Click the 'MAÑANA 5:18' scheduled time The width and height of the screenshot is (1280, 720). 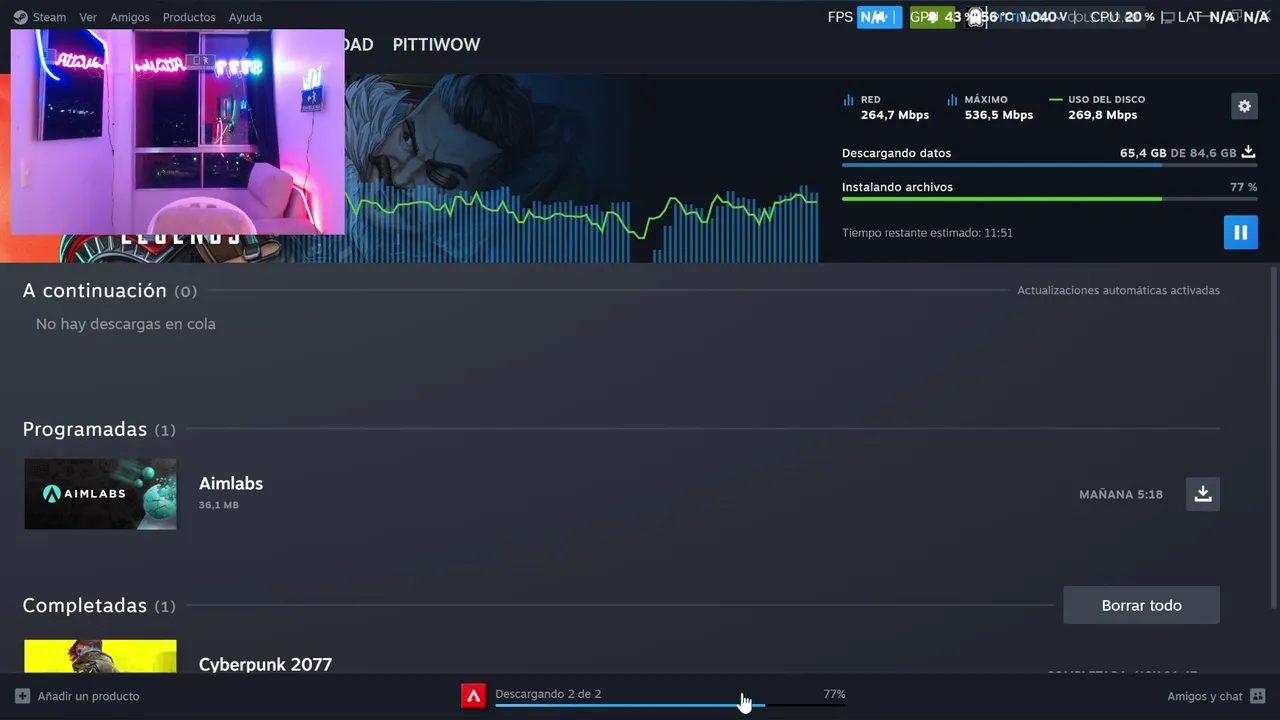coord(1121,494)
